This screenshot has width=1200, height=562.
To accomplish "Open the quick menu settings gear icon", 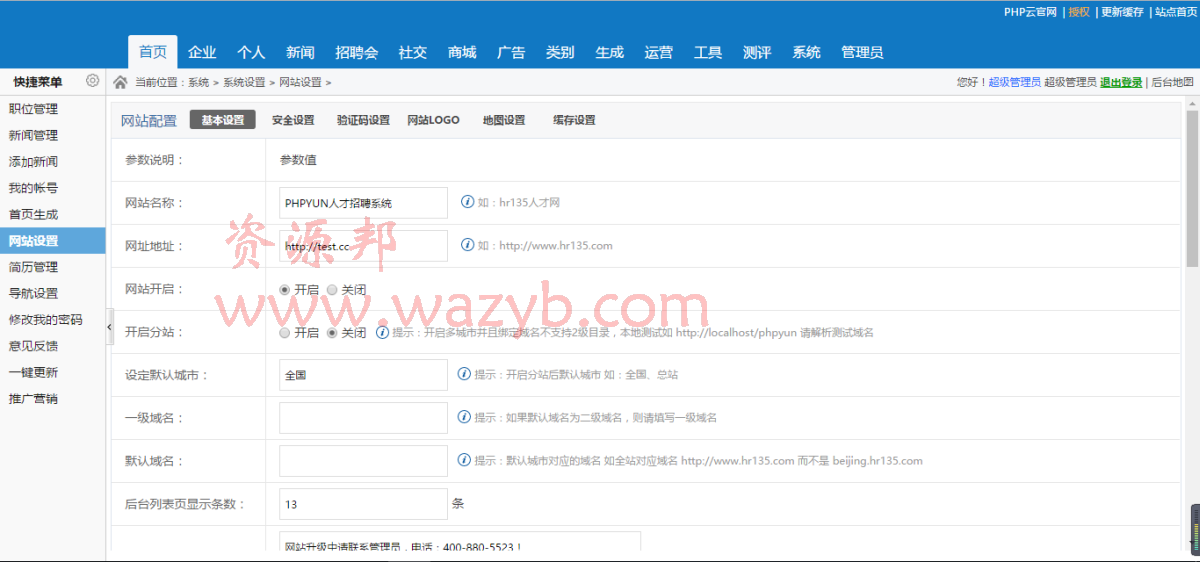I will (x=93, y=81).
